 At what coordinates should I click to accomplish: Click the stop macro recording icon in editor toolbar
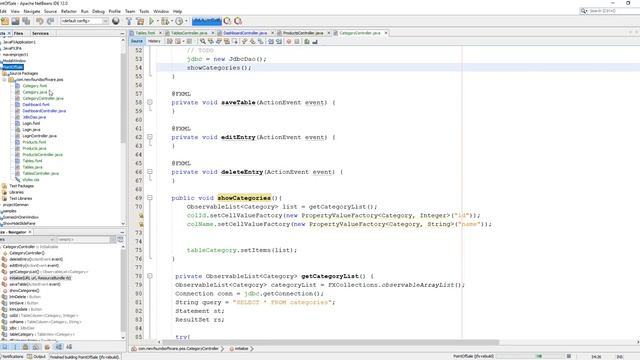pyautogui.click(x=297, y=41)
